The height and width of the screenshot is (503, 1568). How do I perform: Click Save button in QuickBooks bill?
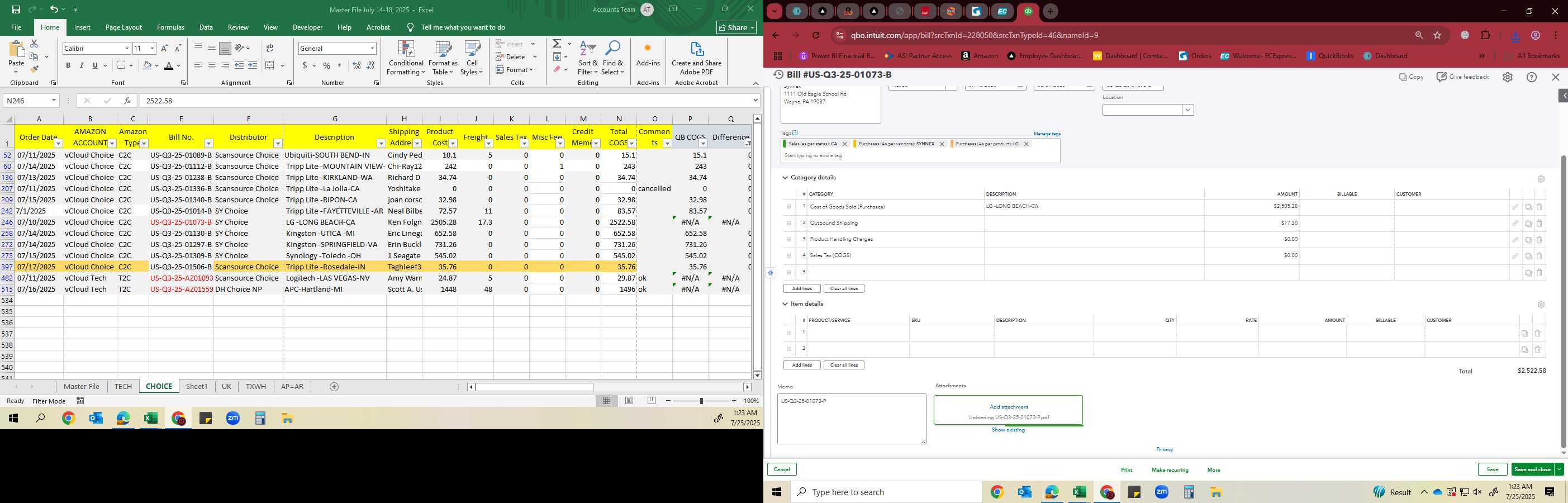point(1493,469)
